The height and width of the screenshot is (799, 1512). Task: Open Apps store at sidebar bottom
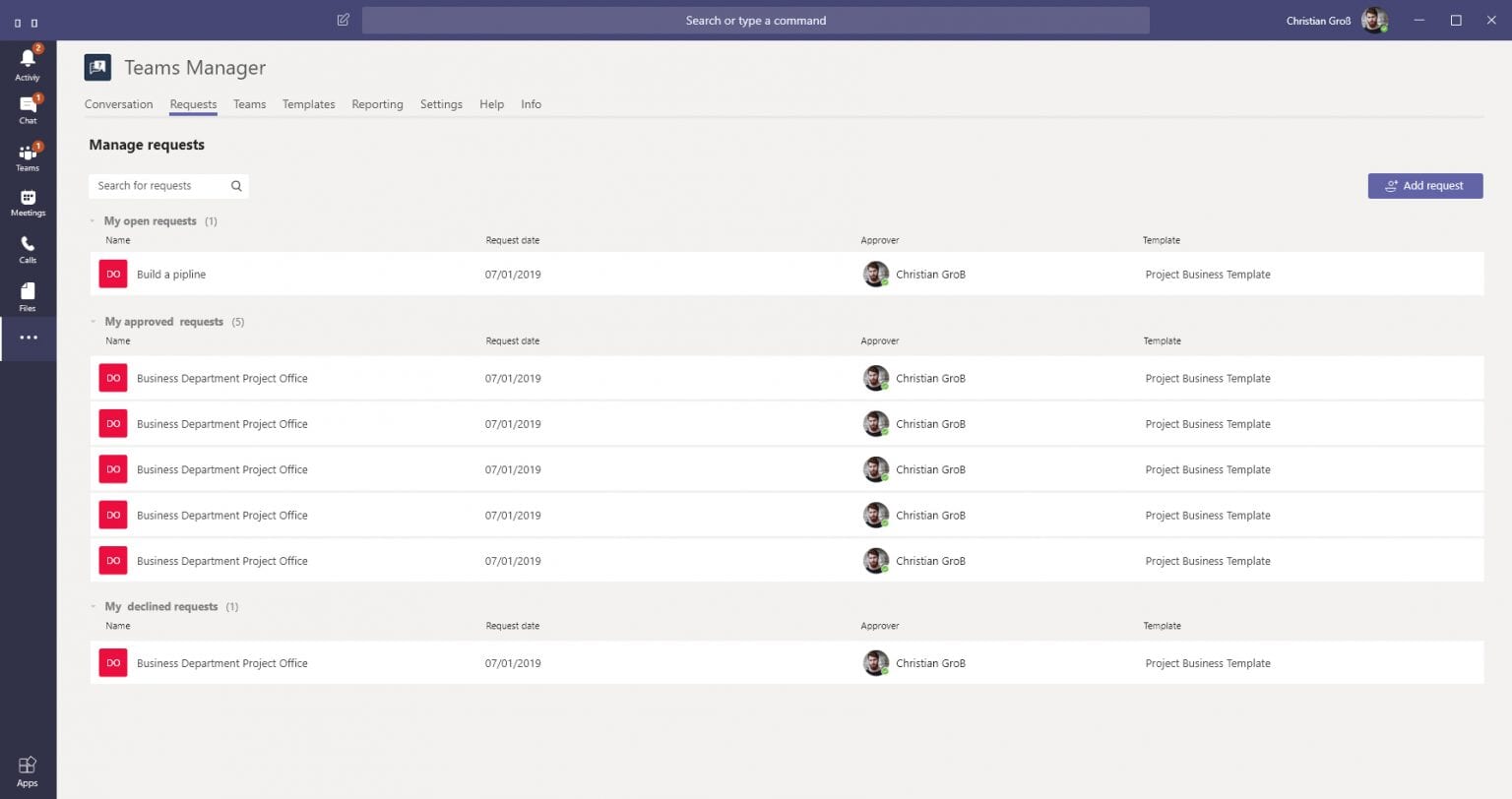[28, 771]
